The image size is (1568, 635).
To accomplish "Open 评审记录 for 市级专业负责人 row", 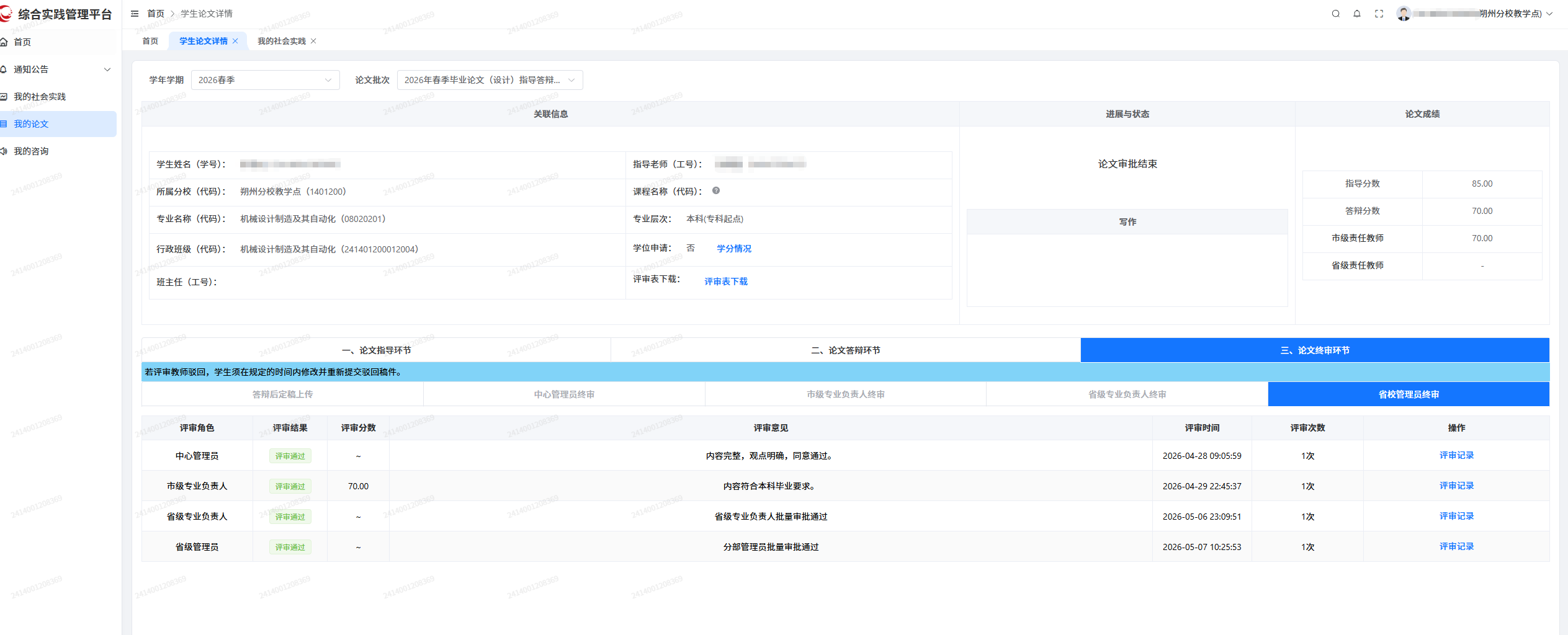I will click(x=1456, y=486).
